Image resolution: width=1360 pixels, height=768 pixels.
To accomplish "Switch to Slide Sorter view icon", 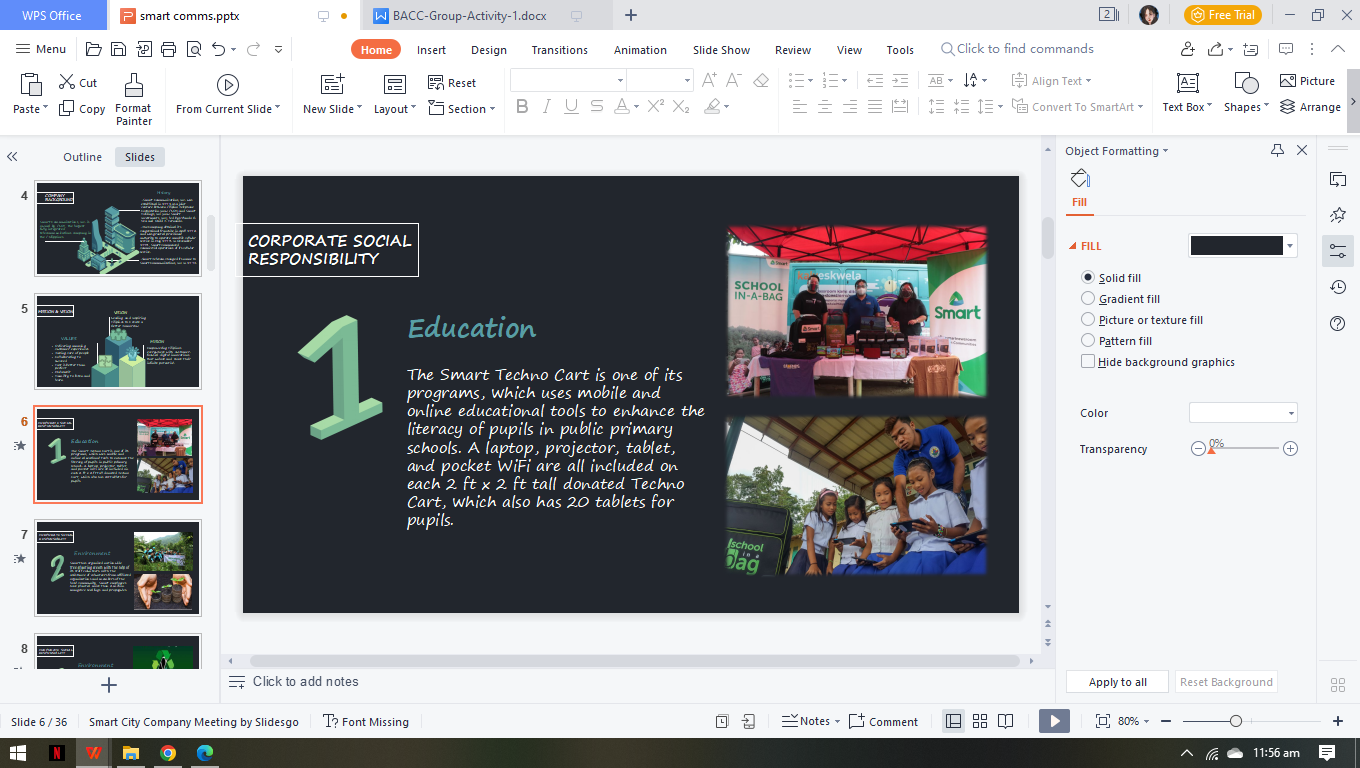I will pos(980,721).
